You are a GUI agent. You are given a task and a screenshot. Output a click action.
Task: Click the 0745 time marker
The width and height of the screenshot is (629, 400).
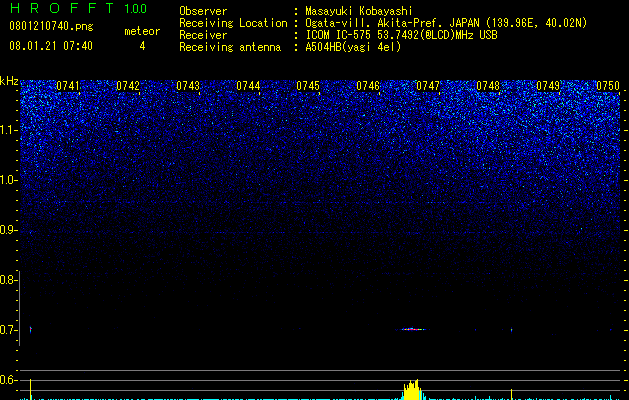(308, 86)
